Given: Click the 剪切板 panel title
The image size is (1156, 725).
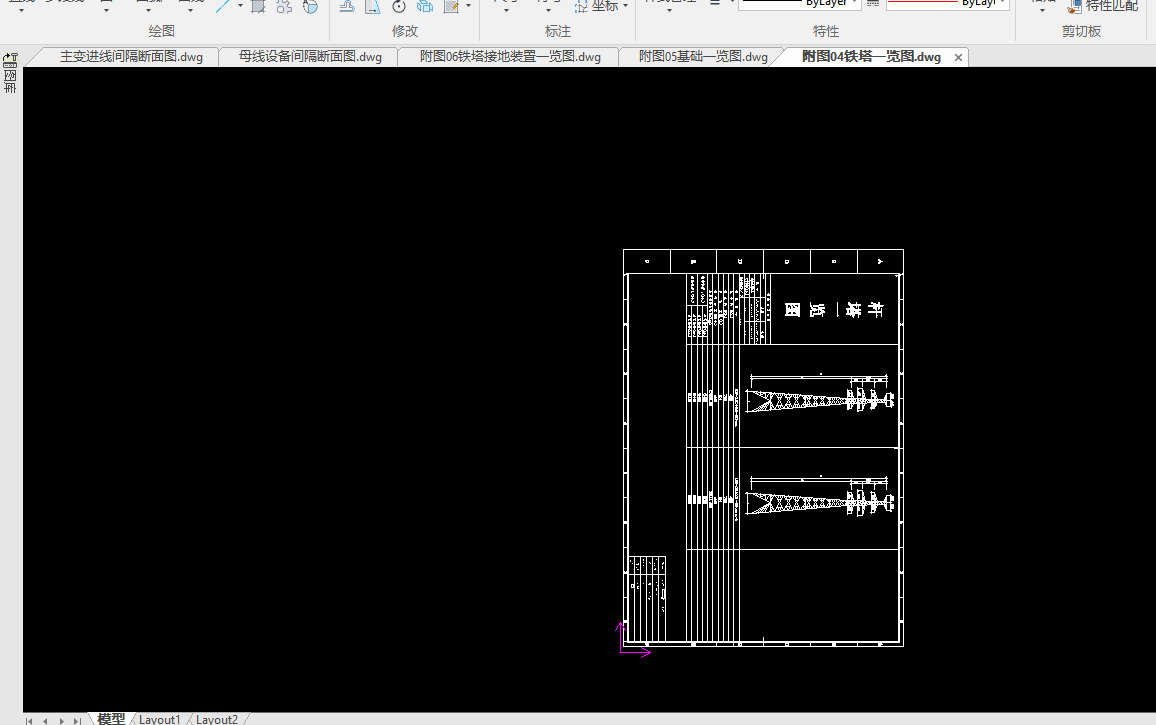Looking at the screenshot, I should pyautogui.click(x=1082, y=31).
